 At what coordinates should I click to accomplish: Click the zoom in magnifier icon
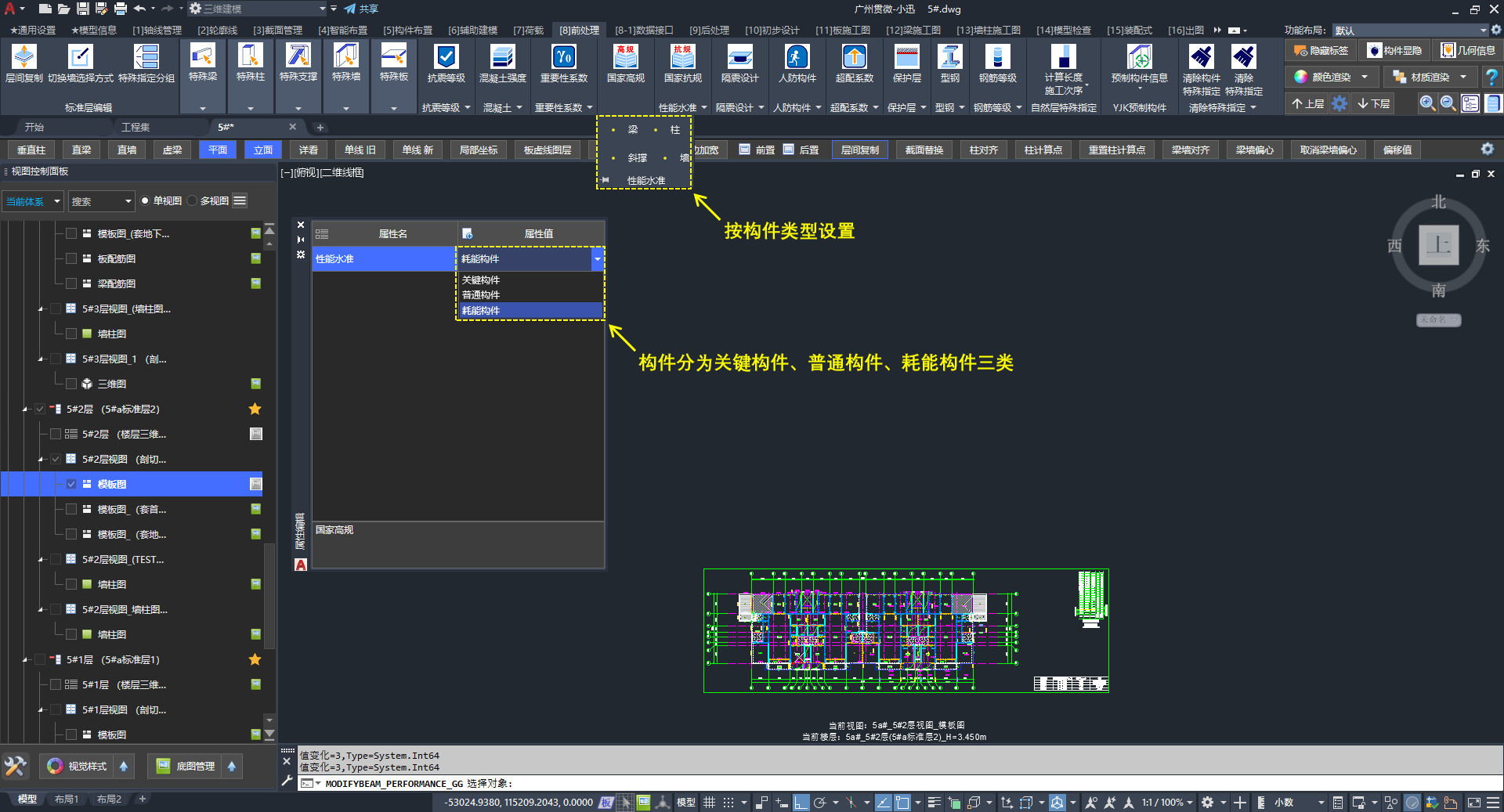pos(1428,103)
